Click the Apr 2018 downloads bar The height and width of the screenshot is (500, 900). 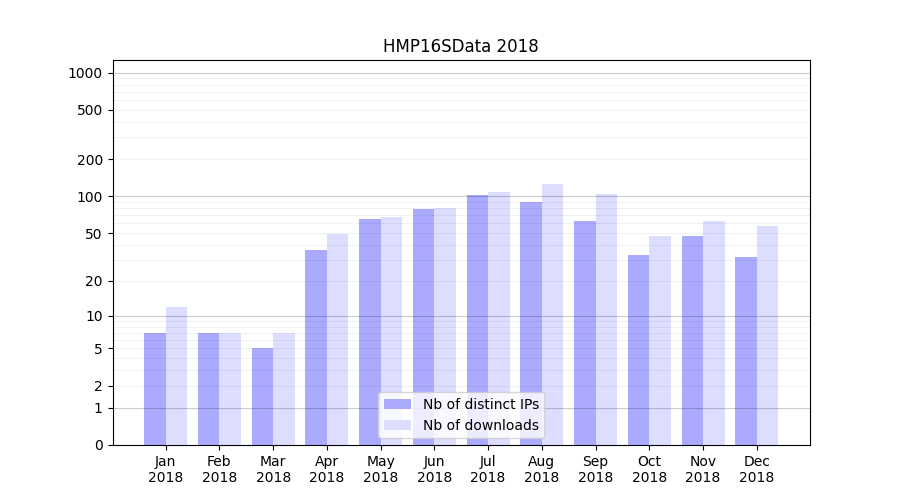click(338, 340)
